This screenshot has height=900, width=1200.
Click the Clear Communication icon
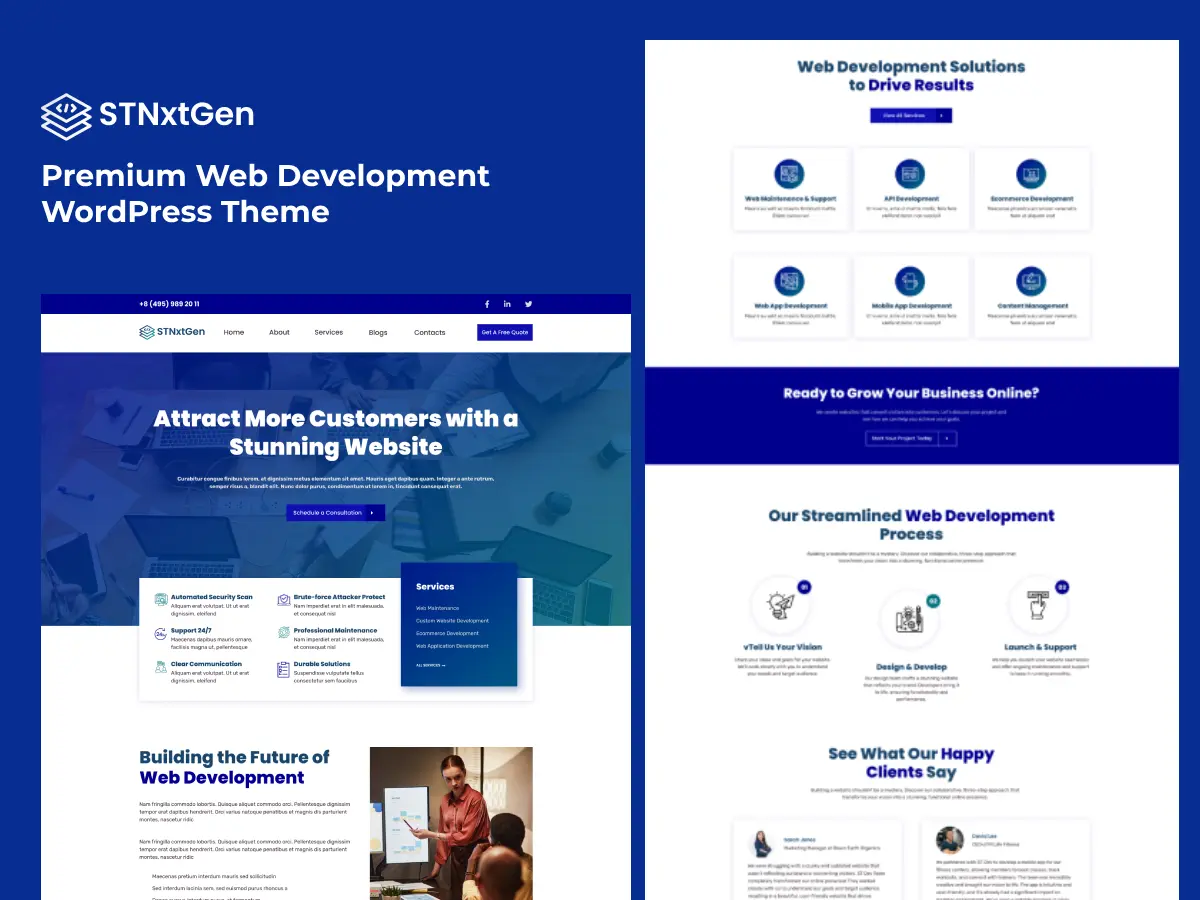[161, 667]
